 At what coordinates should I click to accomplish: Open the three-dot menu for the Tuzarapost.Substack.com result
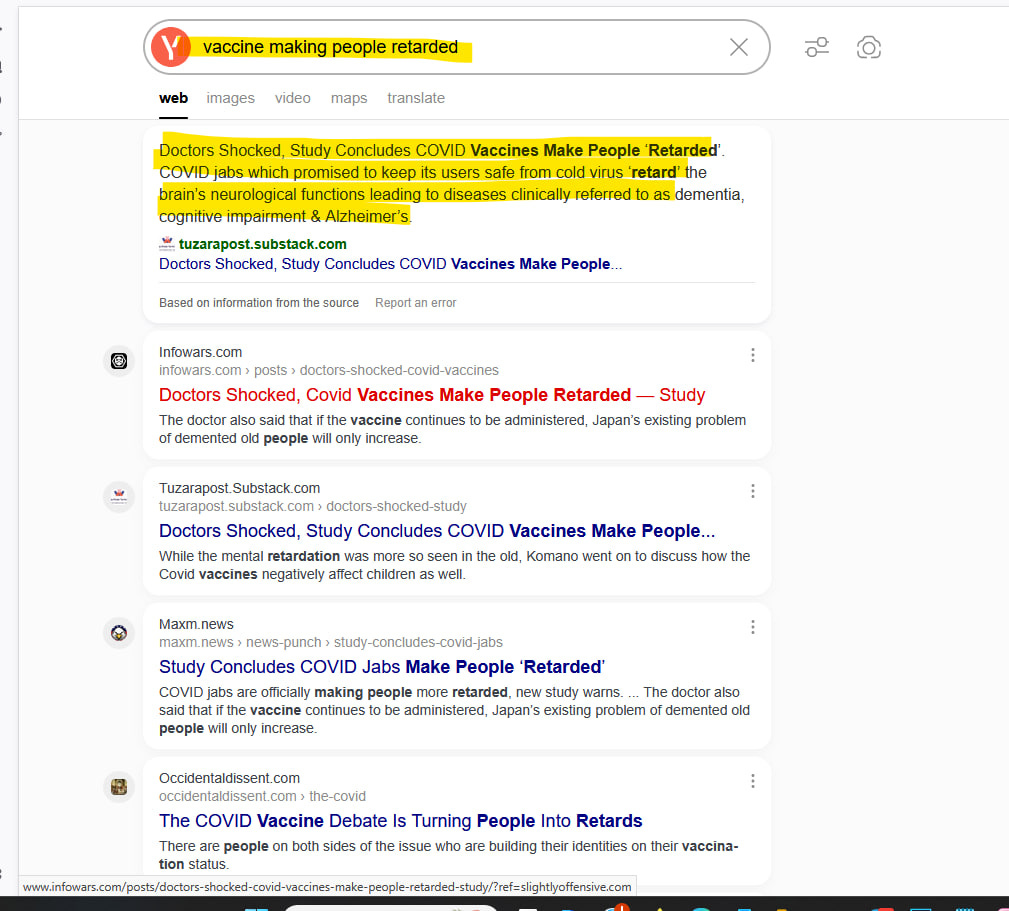[752, 491]
